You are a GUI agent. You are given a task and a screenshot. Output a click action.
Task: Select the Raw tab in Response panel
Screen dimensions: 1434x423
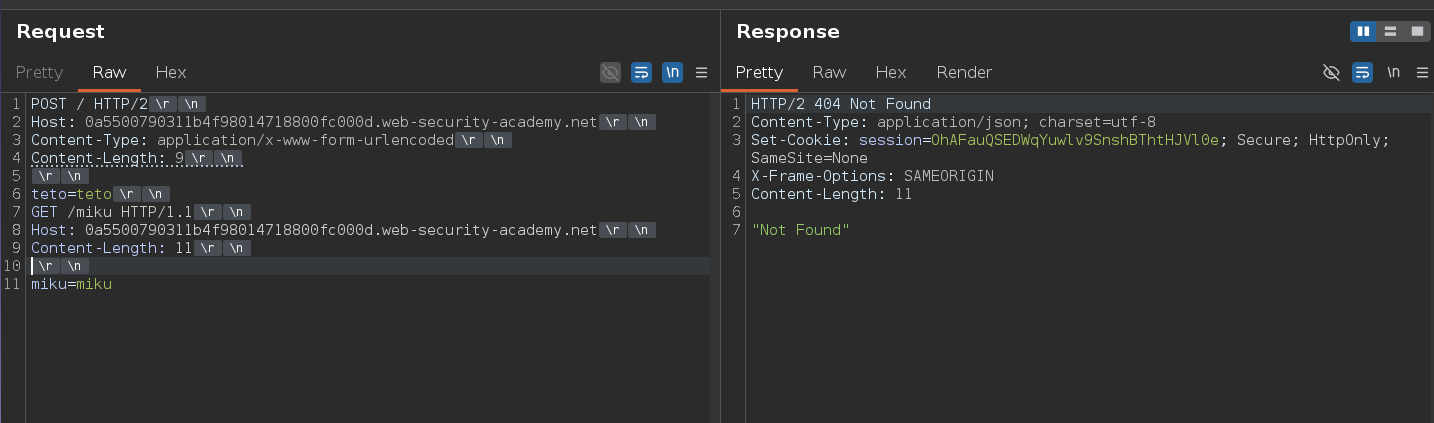[x=829, y=72]
